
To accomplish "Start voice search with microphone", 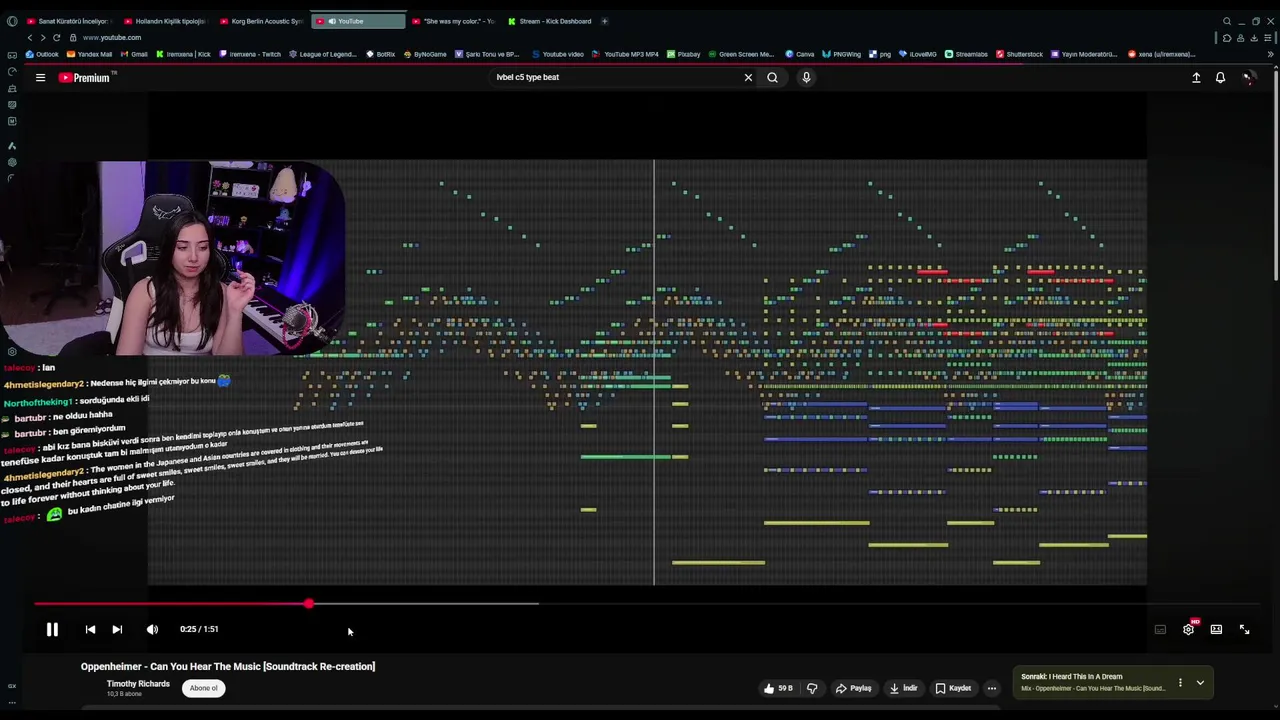I will point(806,77).
